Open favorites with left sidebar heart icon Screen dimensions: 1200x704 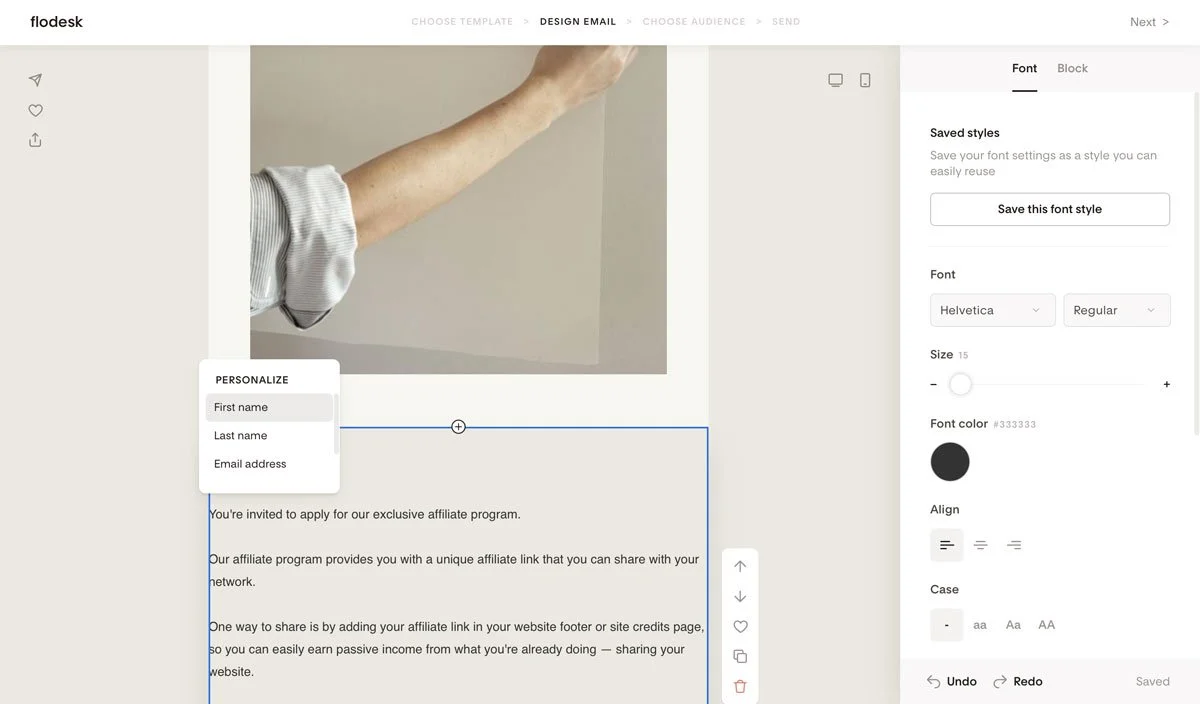tap(35, 110)
